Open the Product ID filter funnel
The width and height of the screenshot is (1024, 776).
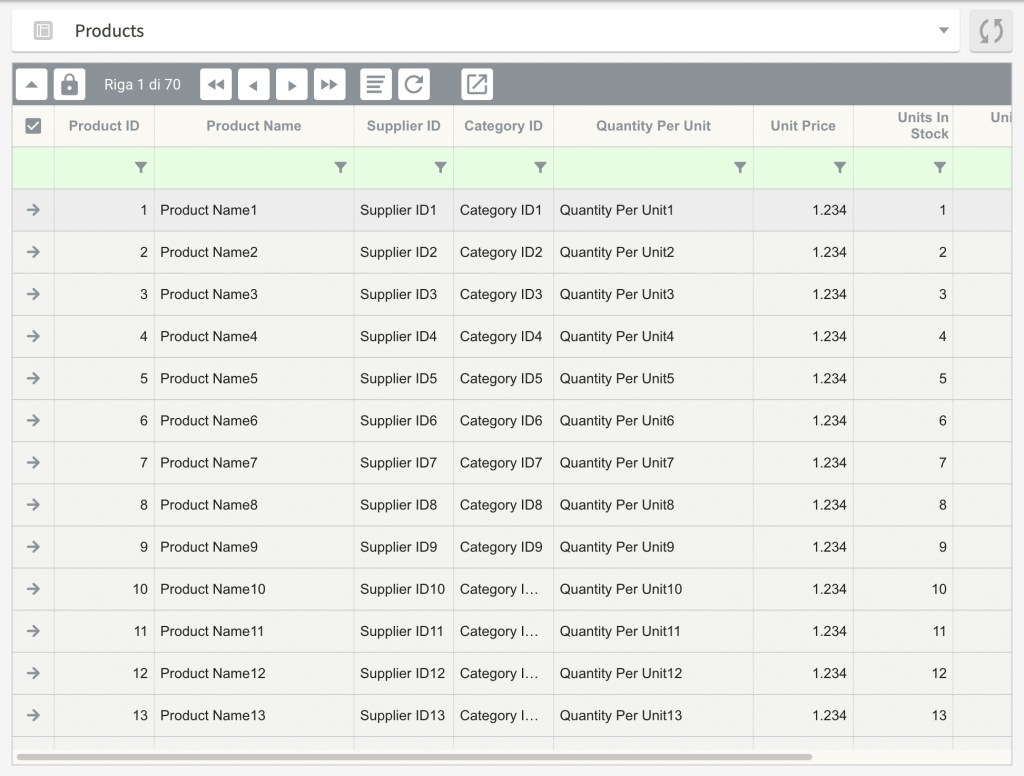coord(140,168)
